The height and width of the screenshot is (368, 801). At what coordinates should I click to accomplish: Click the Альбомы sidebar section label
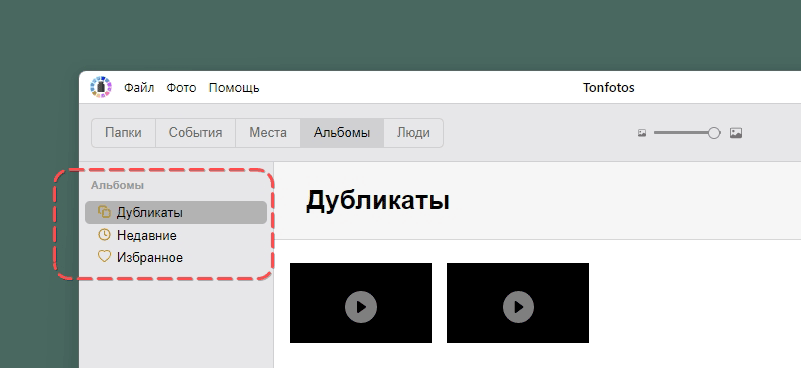[117, 186]
